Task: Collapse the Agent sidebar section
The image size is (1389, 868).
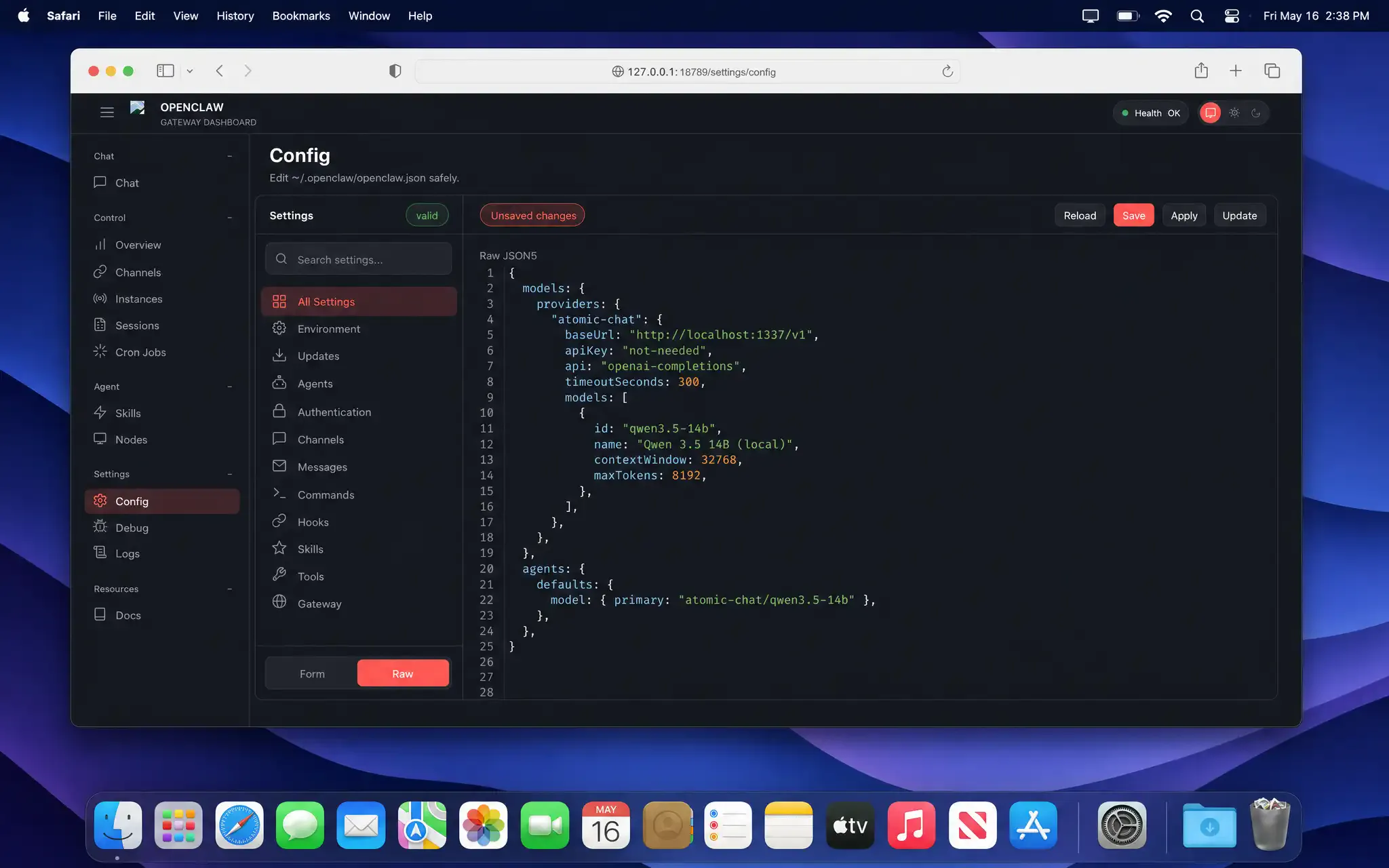Action: point(230,387)
